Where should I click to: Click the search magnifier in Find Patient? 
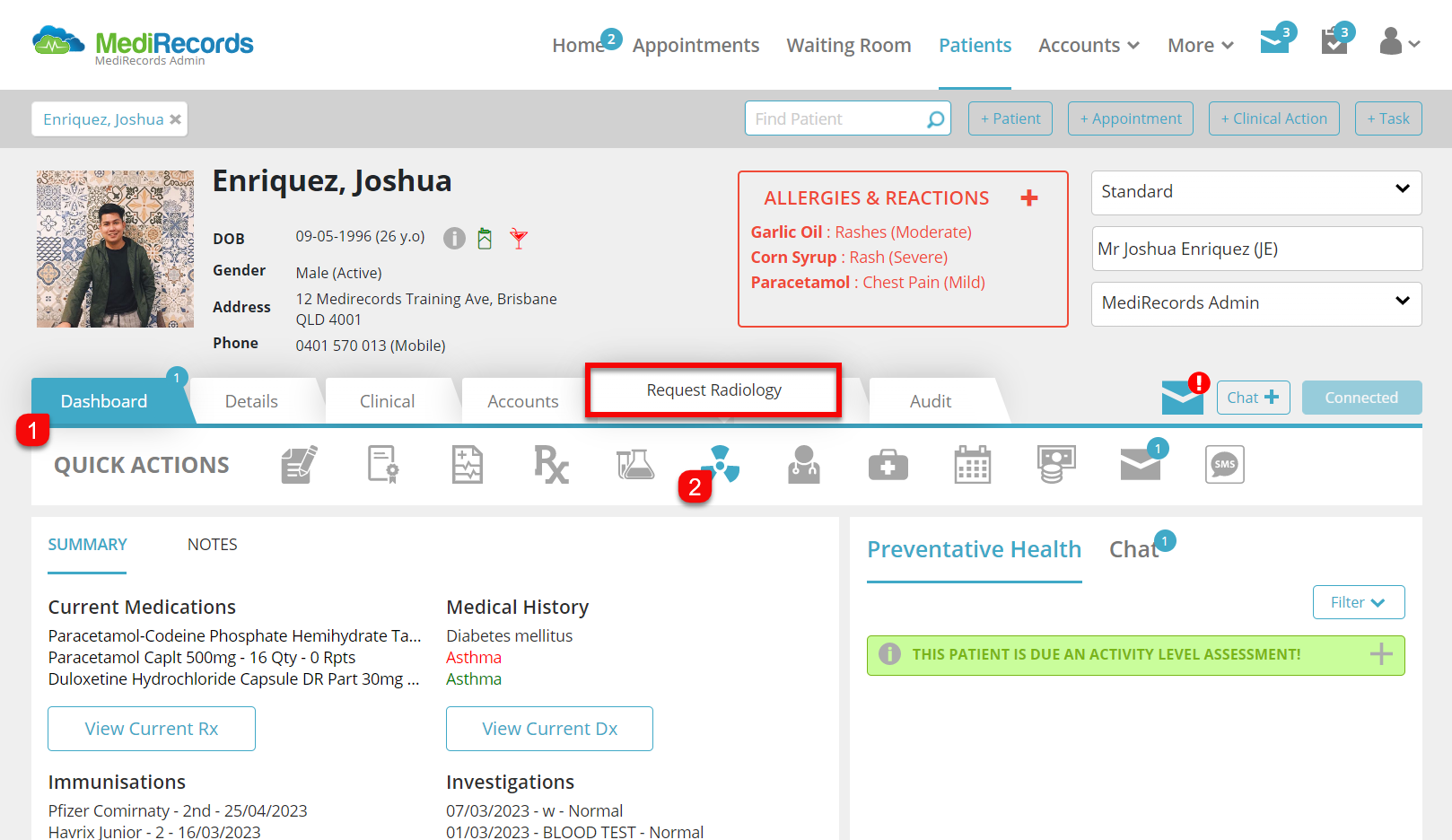click(x=935, y=118)
